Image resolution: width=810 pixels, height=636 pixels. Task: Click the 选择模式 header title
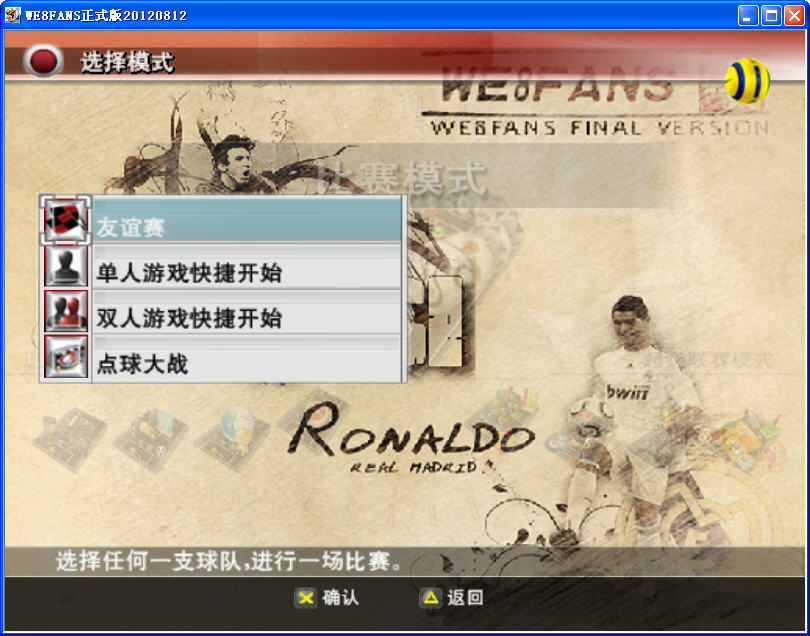point(127,63)
